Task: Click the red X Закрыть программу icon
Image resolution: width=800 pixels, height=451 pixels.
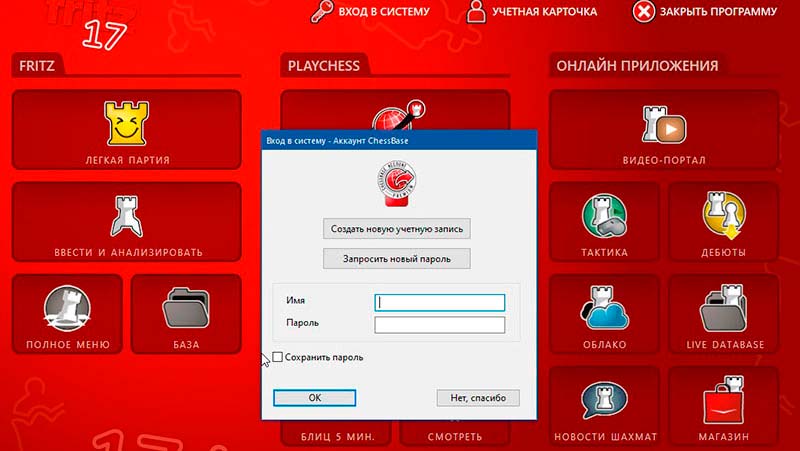Action: tap(644, 11)
